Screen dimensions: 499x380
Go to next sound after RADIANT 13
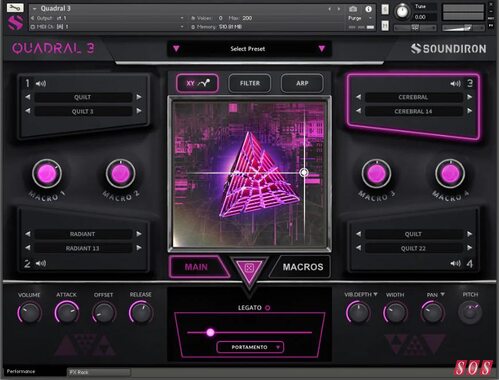click(139, 248)
